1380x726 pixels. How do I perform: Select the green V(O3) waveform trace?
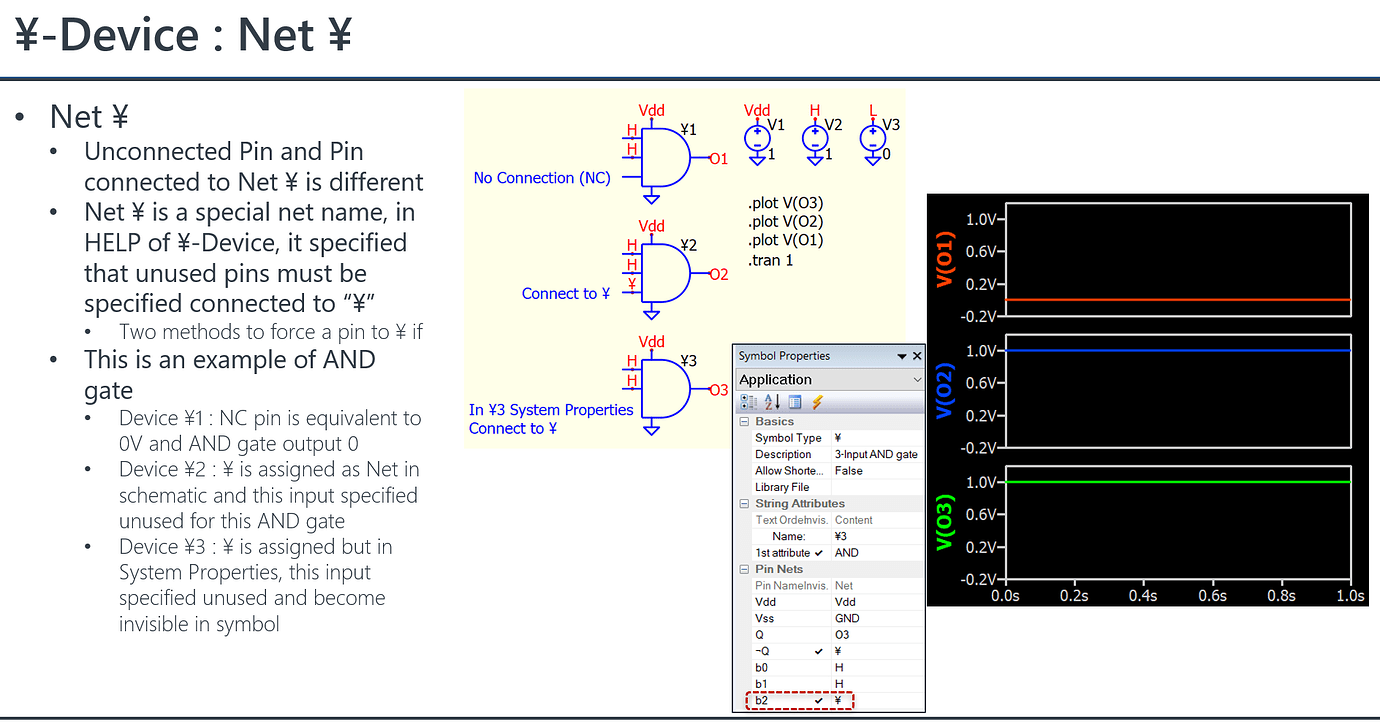pos(1180,481)
